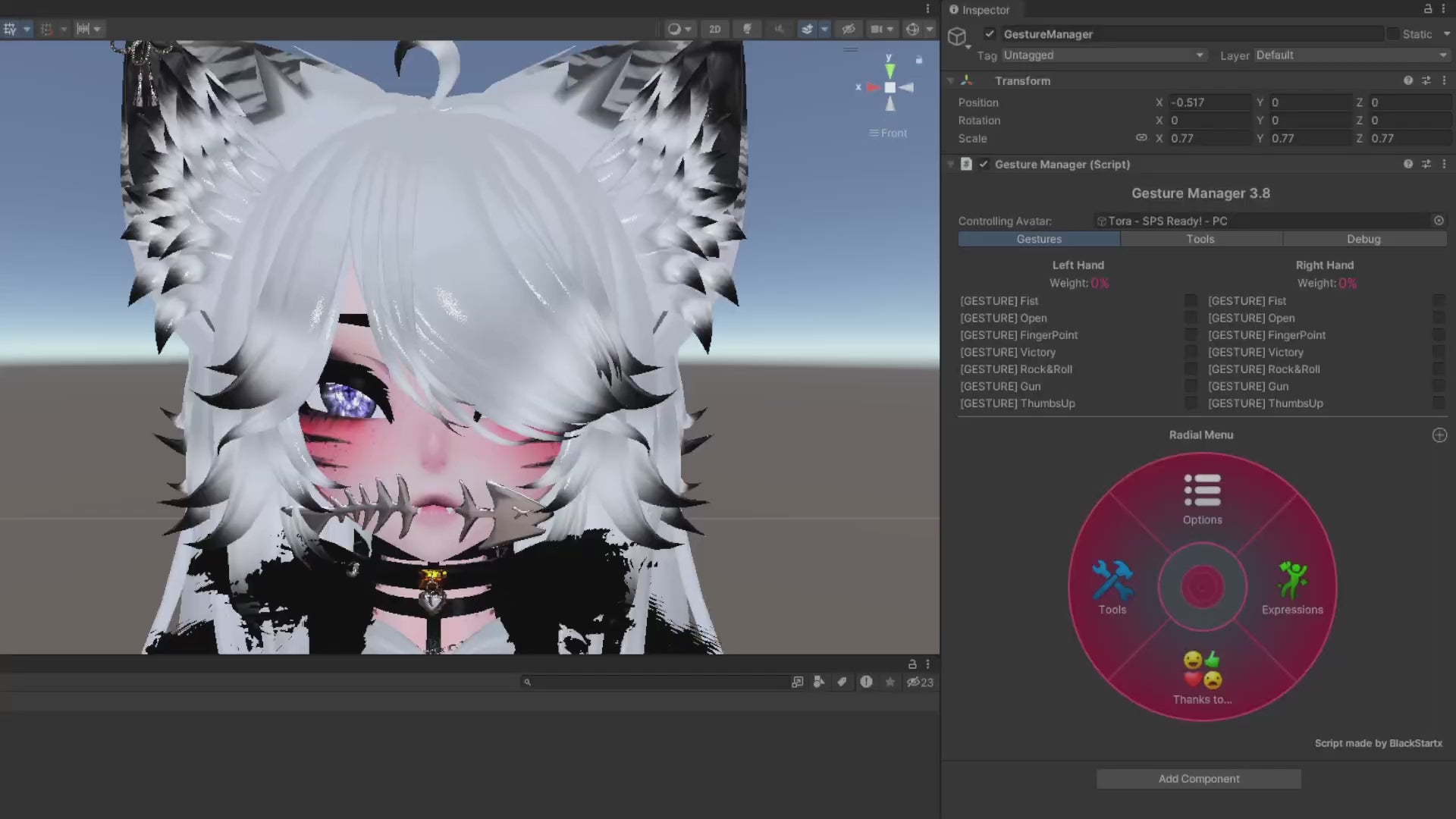Switch to the Tools tab
Screen dimensions: 1456x819
[x=1200, y=239]
